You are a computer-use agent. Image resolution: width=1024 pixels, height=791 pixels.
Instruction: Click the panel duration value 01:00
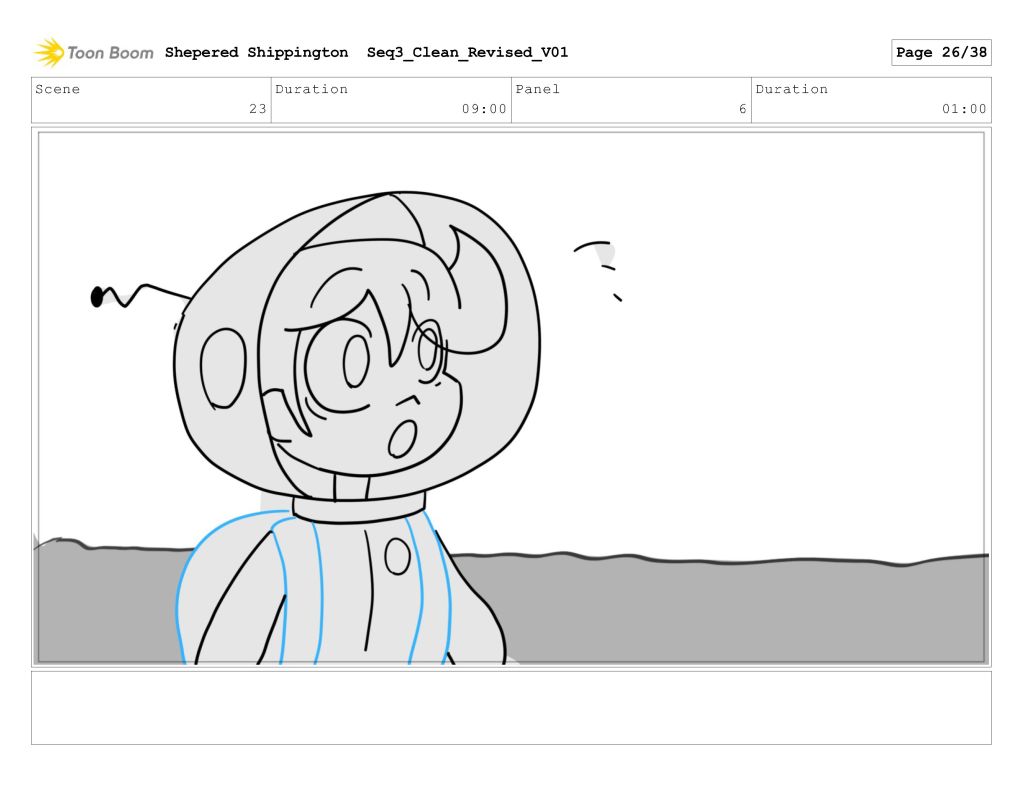[964, 109]
